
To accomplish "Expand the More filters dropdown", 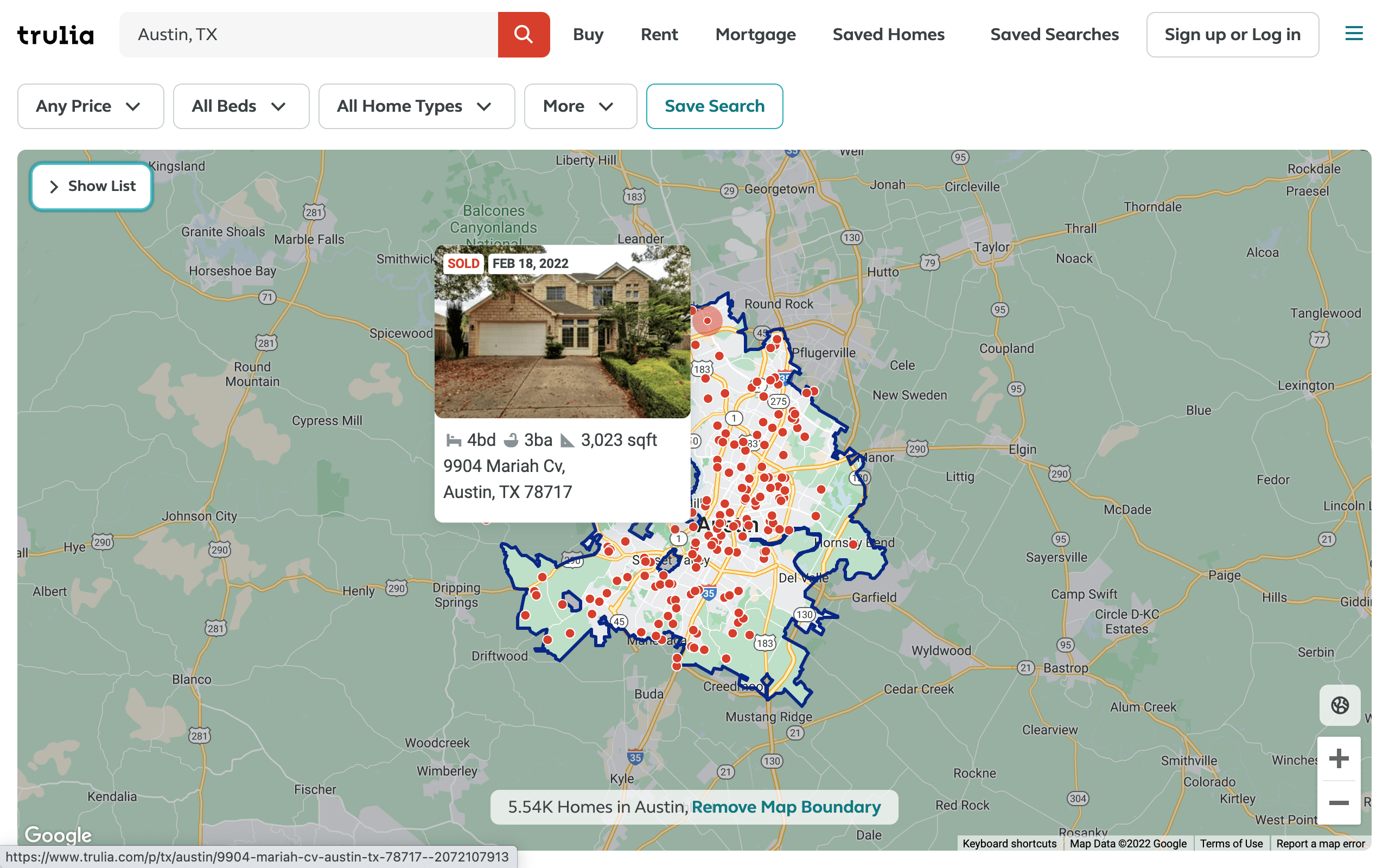I will click(579, 106).
